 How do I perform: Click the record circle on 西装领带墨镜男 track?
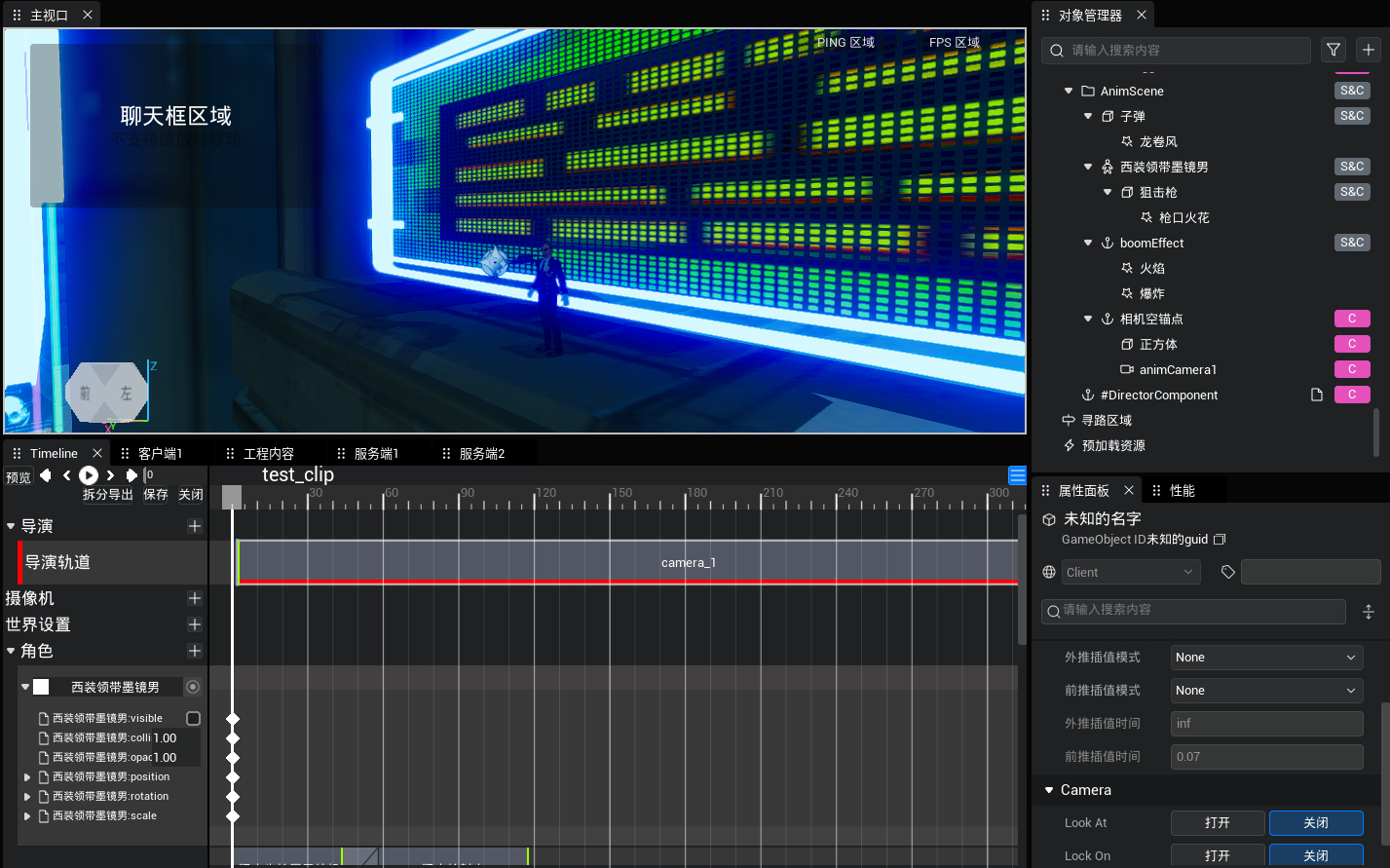[x=193, y=687]
